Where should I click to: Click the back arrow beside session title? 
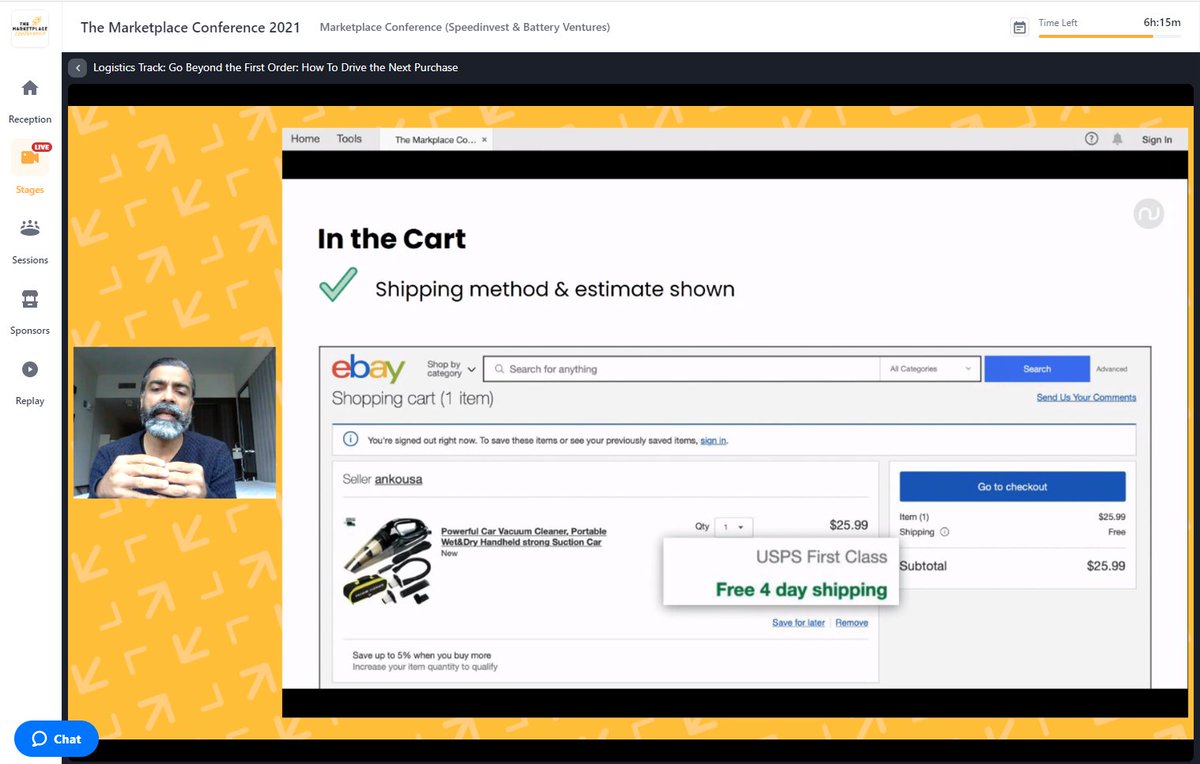(x=78, y=68)
